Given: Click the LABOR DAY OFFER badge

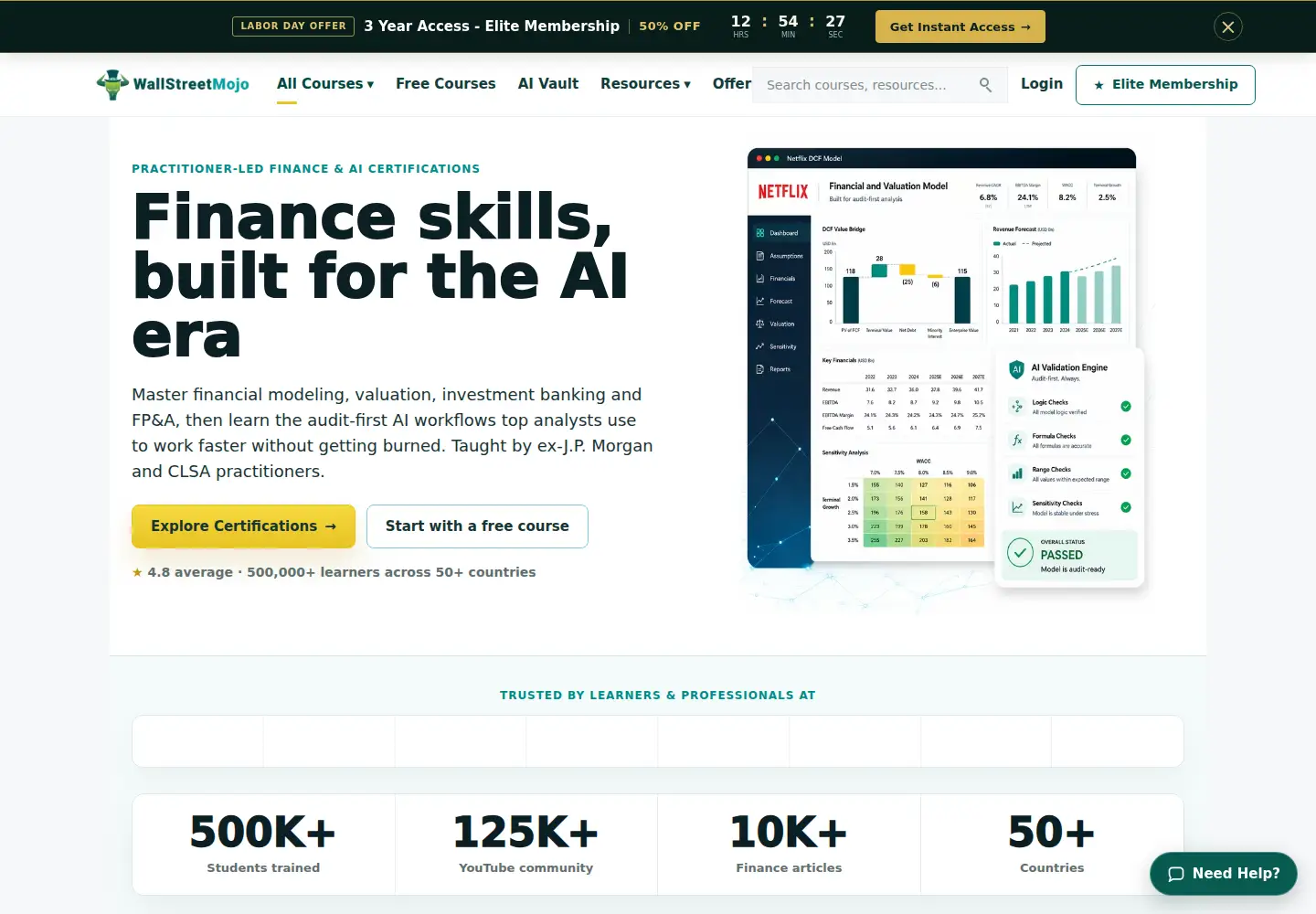Looking at the screenshot, I should click(x=293, y=27).
